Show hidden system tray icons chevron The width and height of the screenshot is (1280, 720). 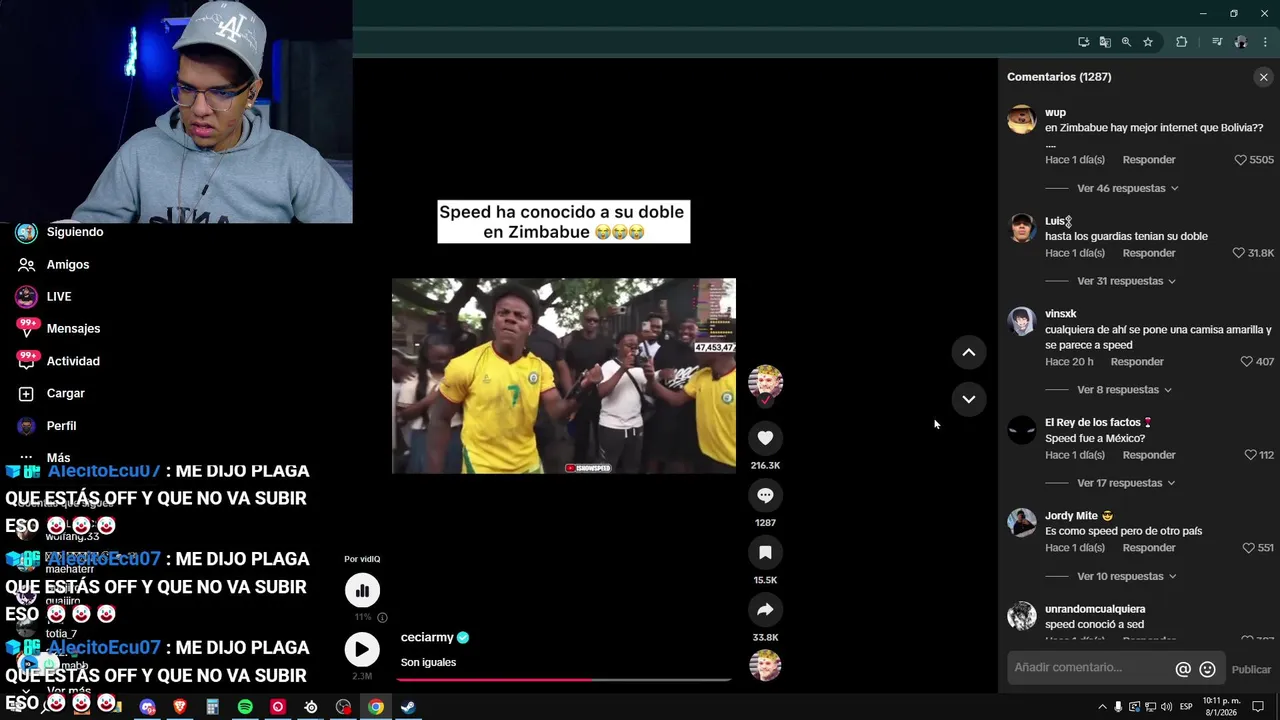pos(1102,707)
